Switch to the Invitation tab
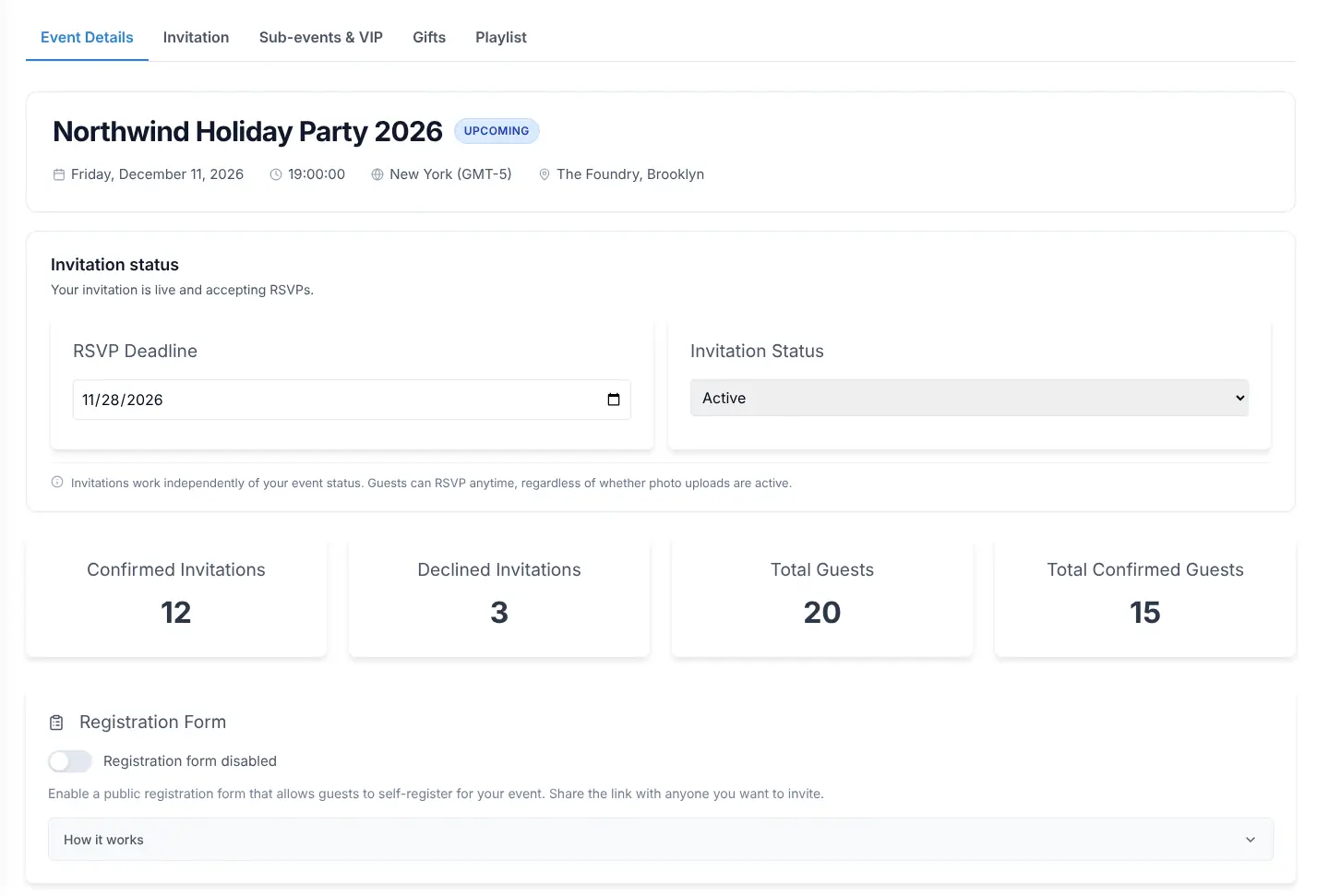Image resolution: width=1329 pixels, height=896 pixels. point(196,38)
